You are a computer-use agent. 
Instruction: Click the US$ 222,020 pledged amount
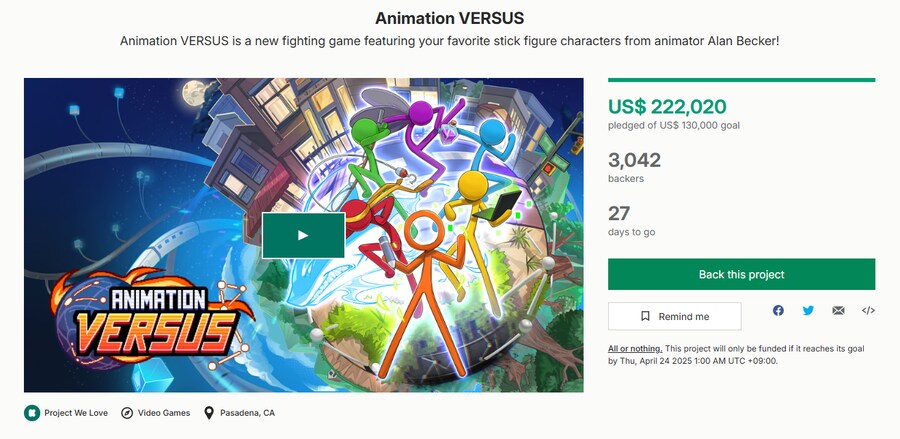667,106
